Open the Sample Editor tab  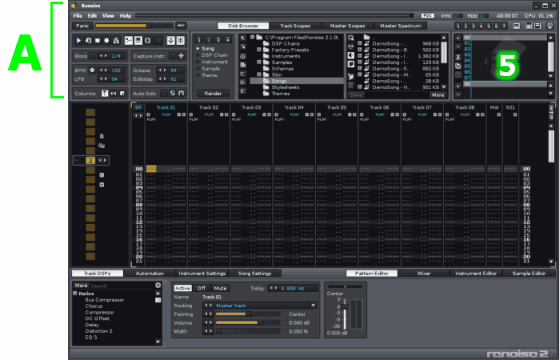click(529, 273)
